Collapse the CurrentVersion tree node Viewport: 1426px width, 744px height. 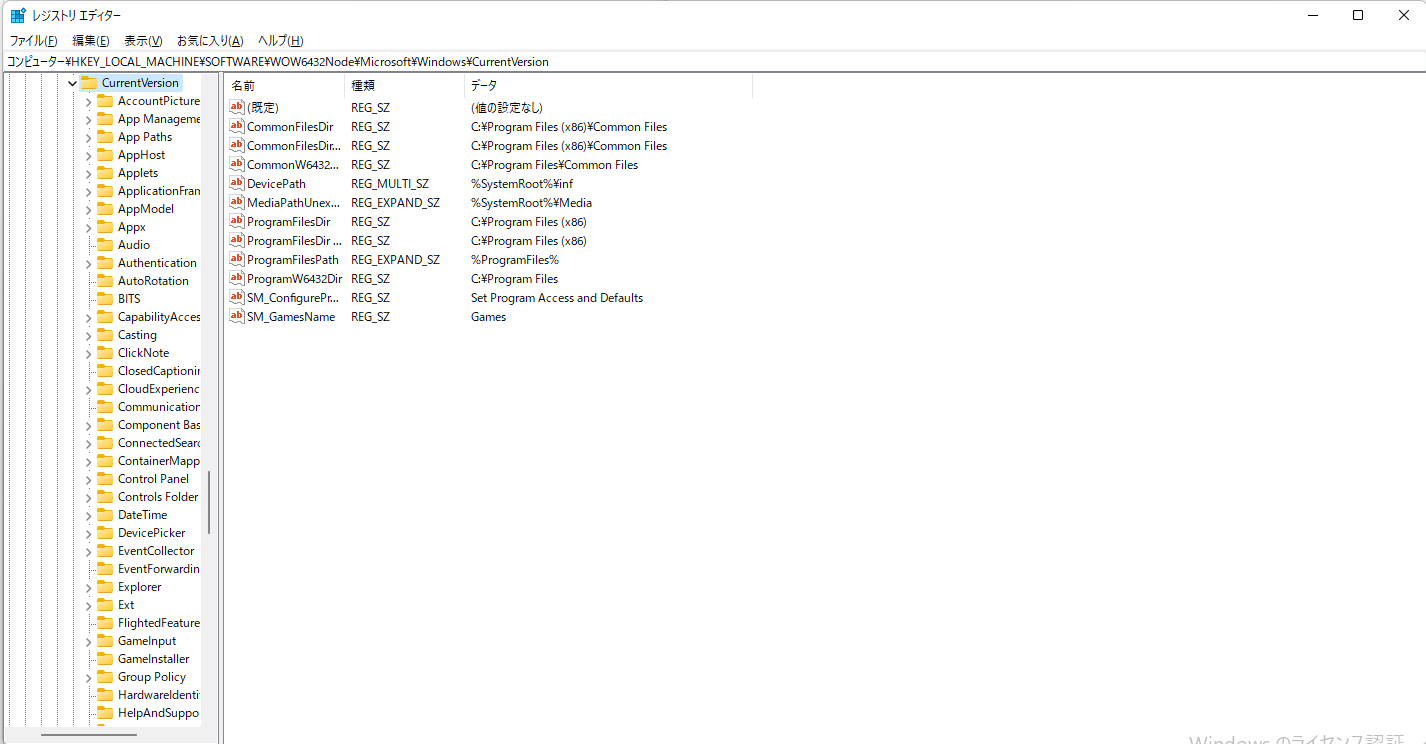tap(72, 83)
